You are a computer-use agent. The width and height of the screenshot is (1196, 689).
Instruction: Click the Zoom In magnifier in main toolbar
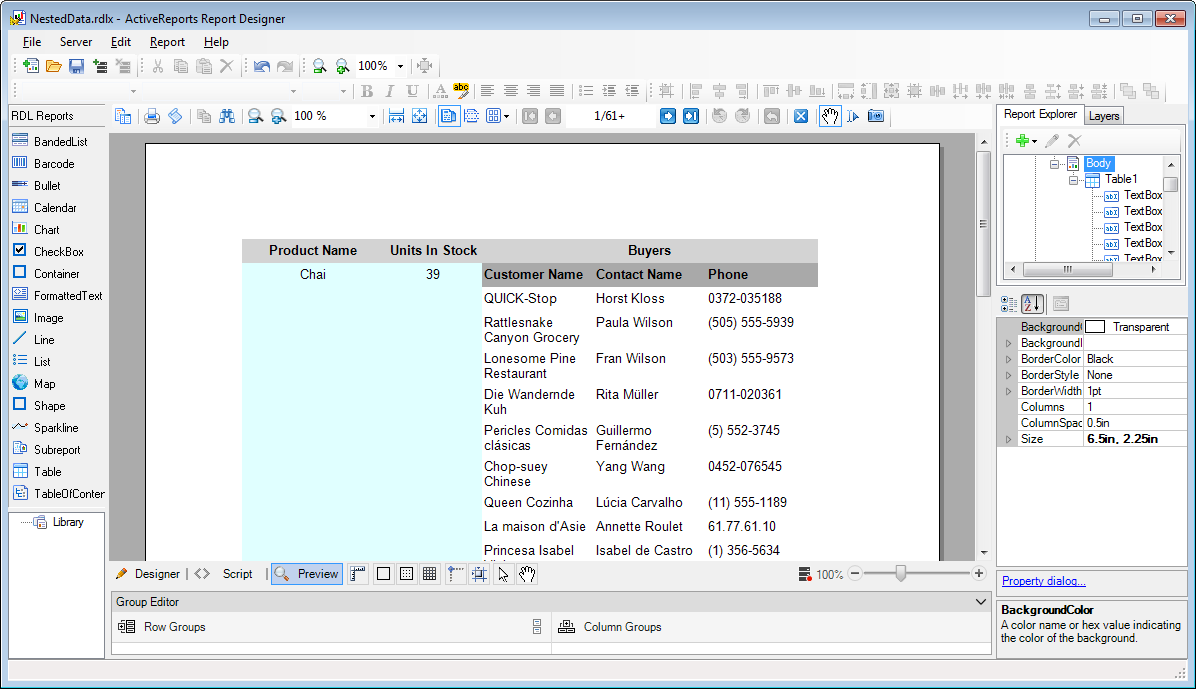coord(342,66)
